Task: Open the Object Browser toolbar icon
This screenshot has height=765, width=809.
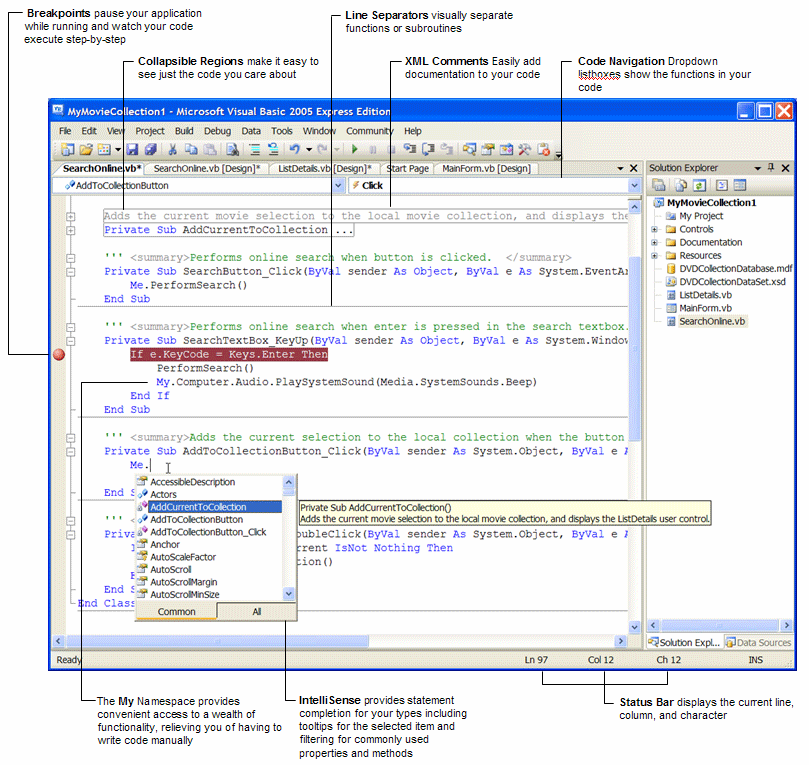Action: tap(506, 150)
